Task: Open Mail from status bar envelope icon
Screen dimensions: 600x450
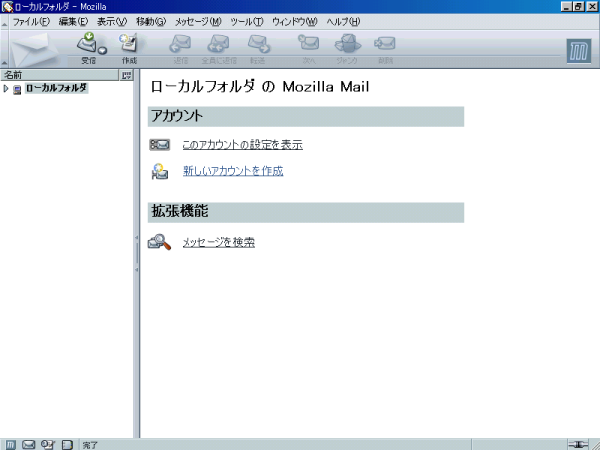Action: [x=29, y=445]
